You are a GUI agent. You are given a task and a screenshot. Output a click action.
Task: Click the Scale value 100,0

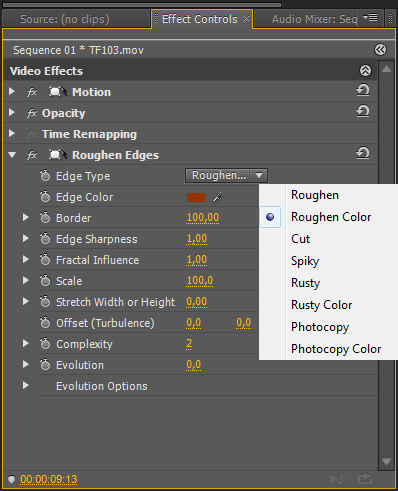pos(200,281)
